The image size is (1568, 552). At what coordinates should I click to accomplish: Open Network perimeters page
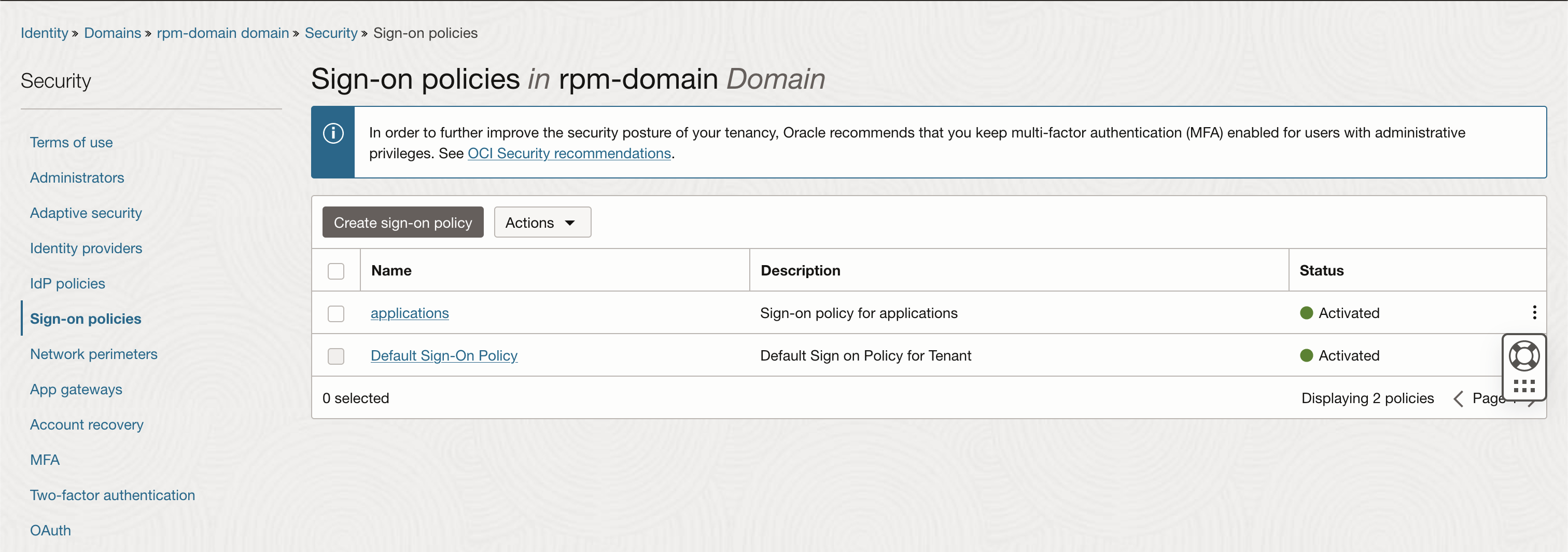click(94, 354)
